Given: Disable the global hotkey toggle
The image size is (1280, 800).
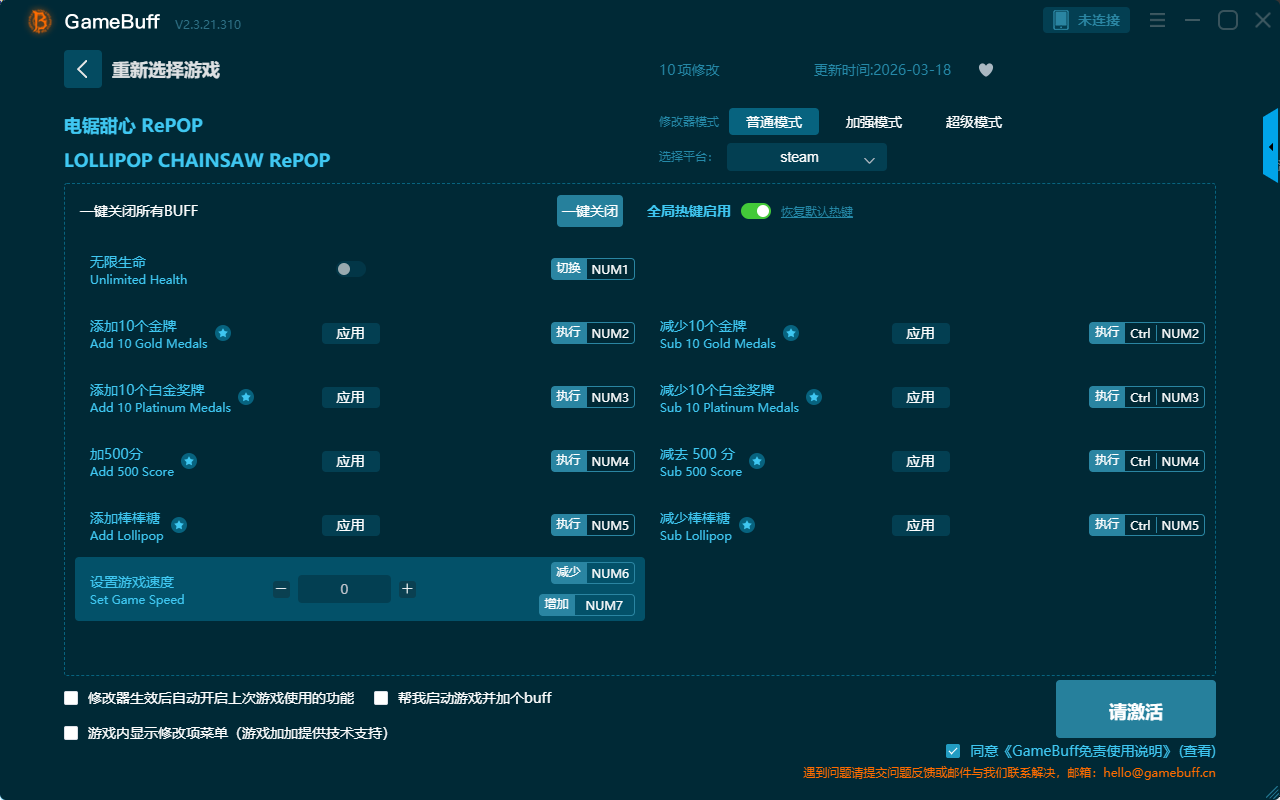Looking at the screenshot, I should pos(756,211).
